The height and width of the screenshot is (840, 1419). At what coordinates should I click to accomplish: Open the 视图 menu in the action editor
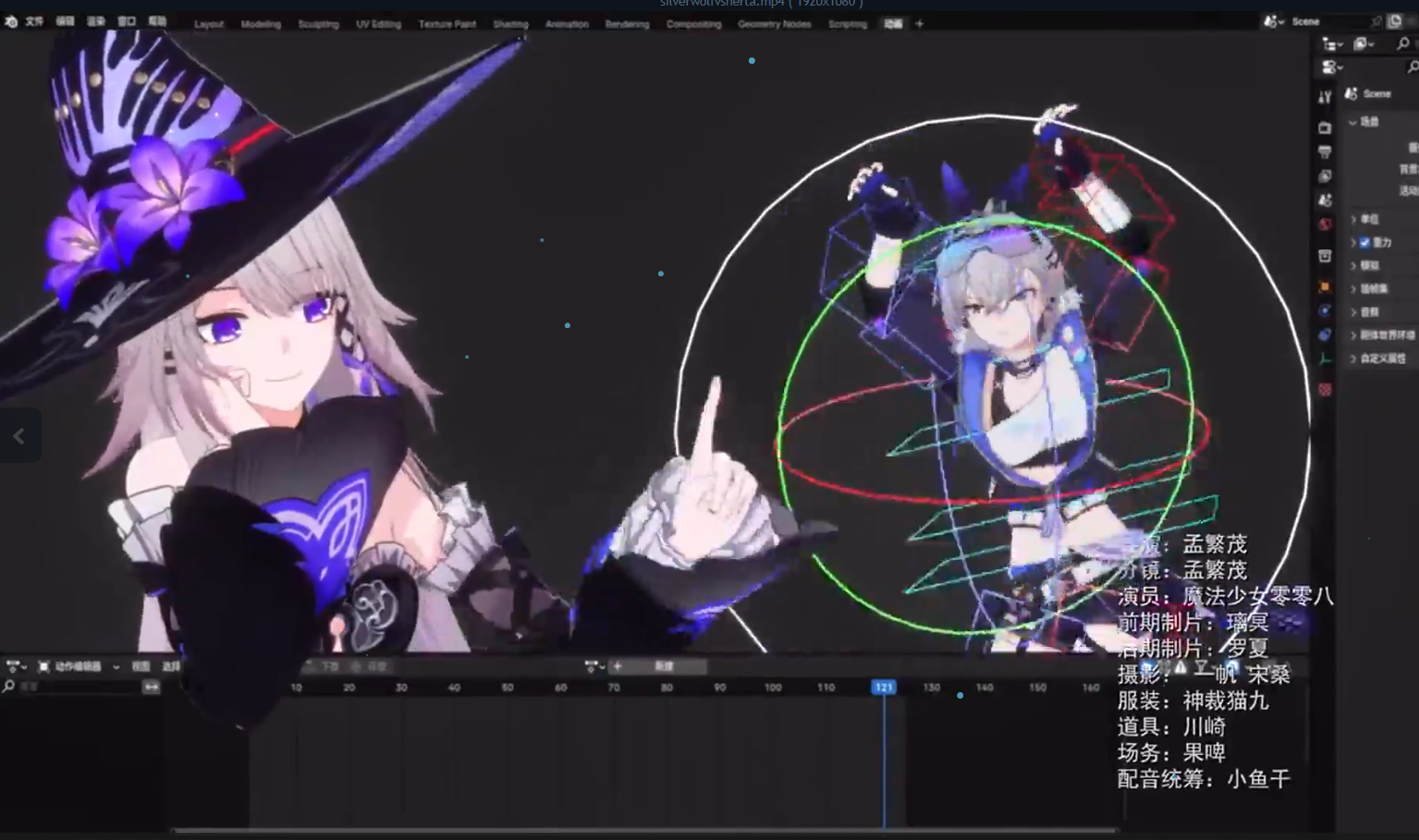point(141,666)
